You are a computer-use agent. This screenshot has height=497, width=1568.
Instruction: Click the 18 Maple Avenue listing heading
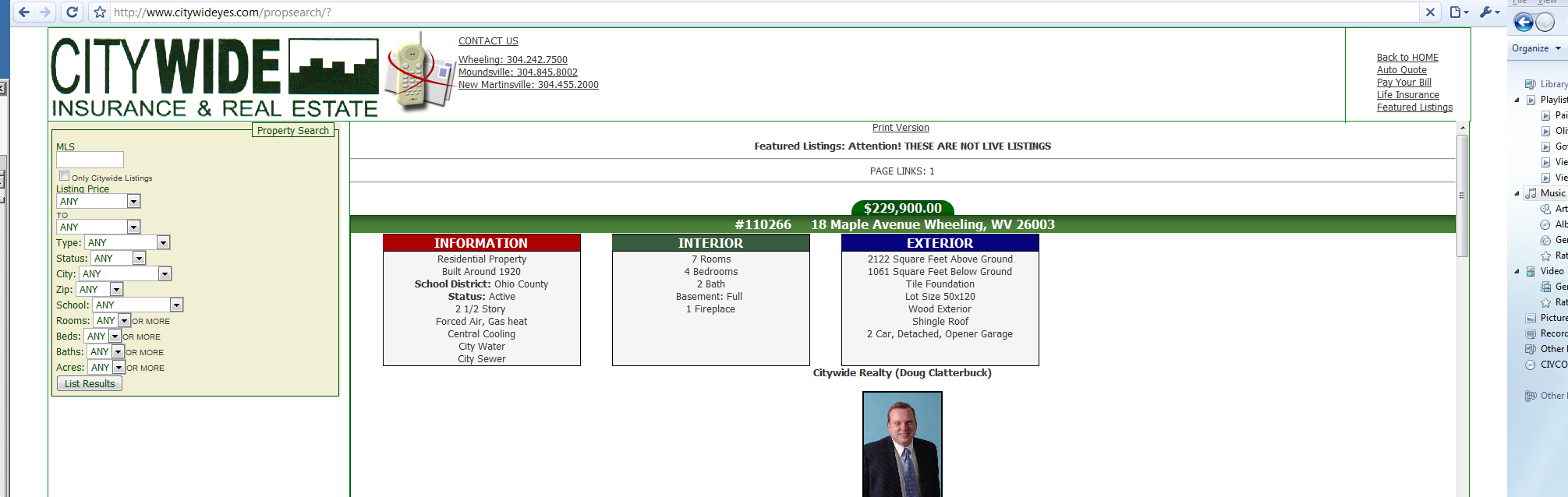click(933, 224)
